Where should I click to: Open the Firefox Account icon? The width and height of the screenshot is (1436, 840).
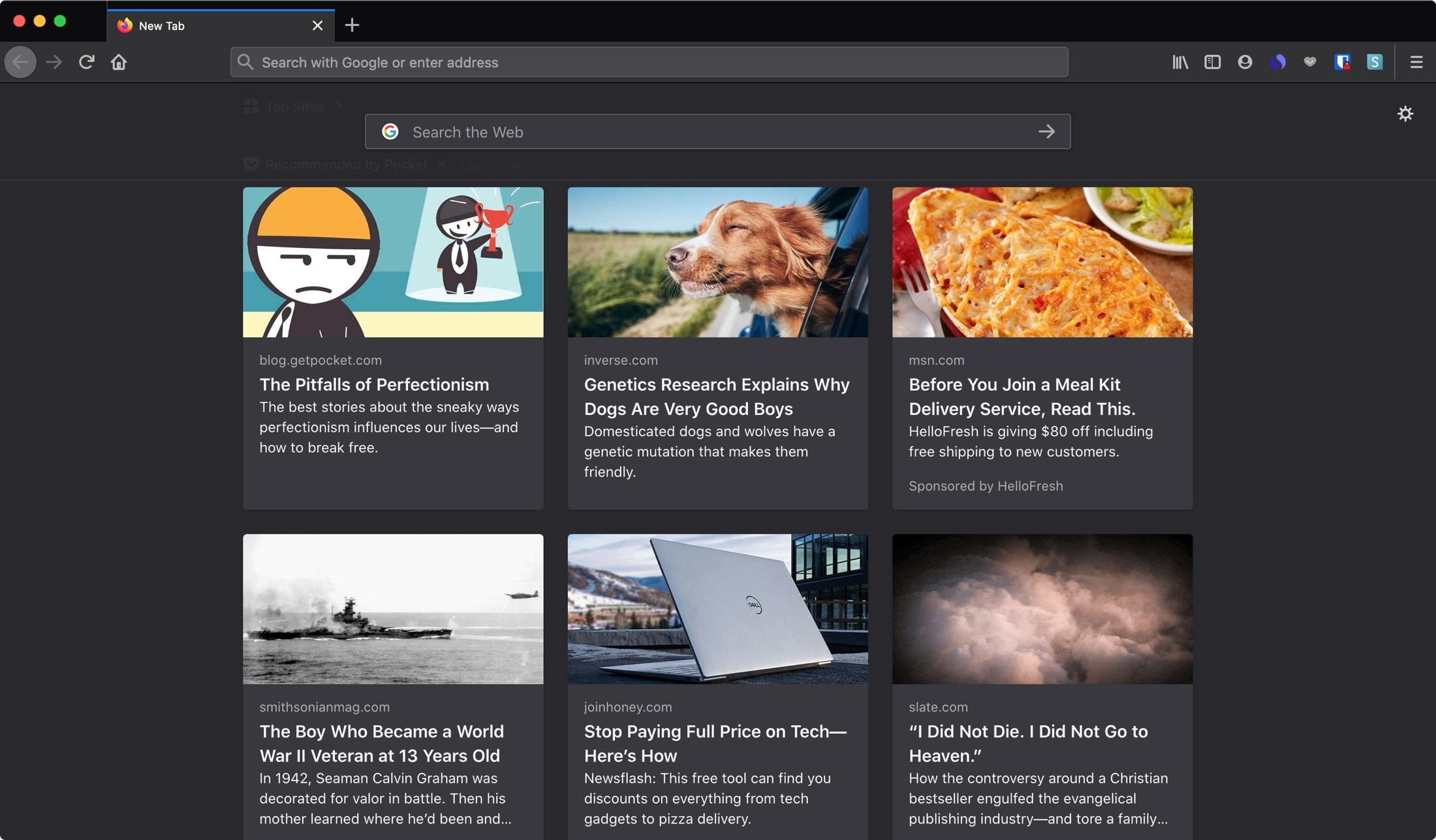(1245, 62)
